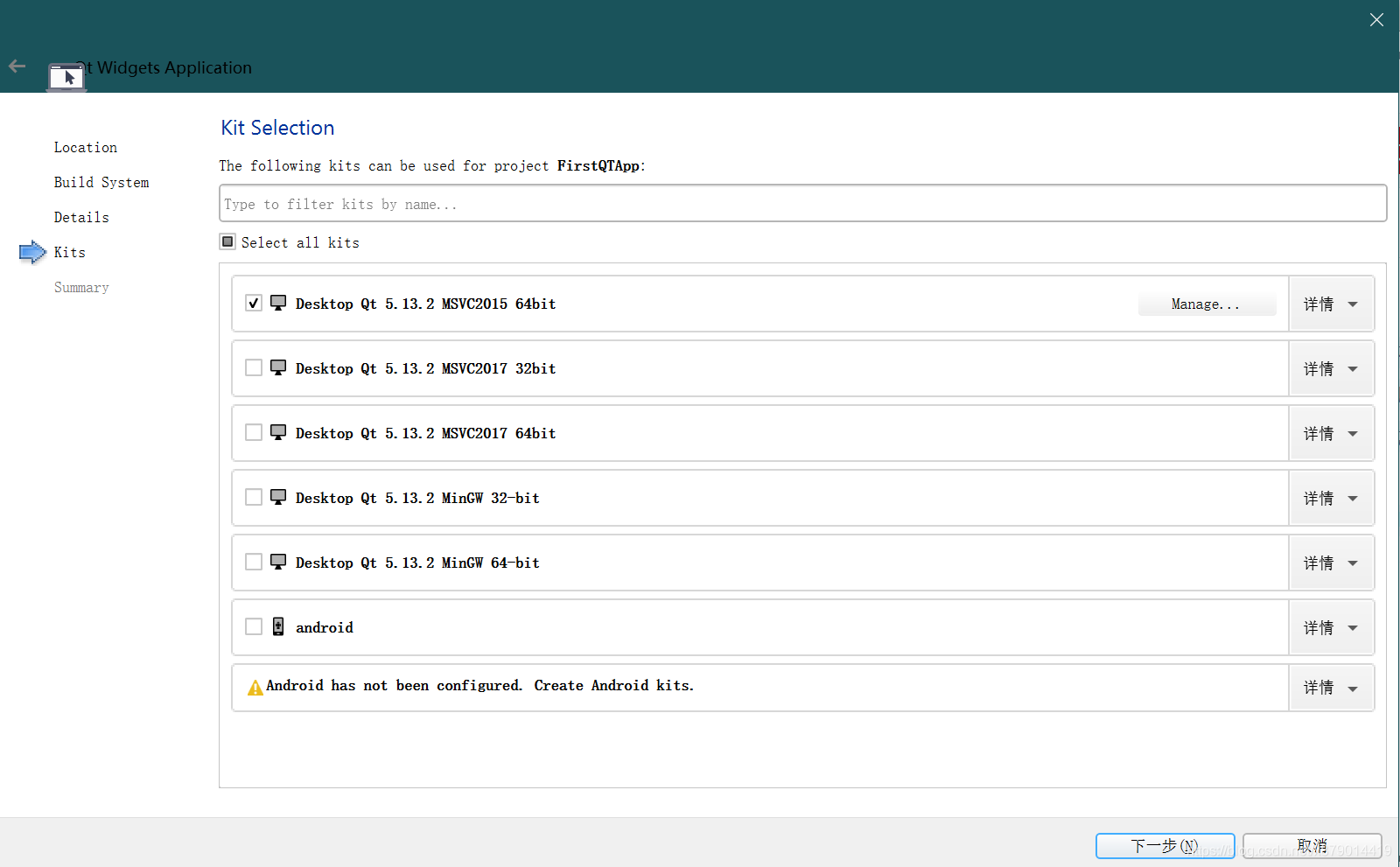1400x867 pixels.
Task: Expand 详情 details for MSVC2017 64bit kit
Action: coord(1331,433)
